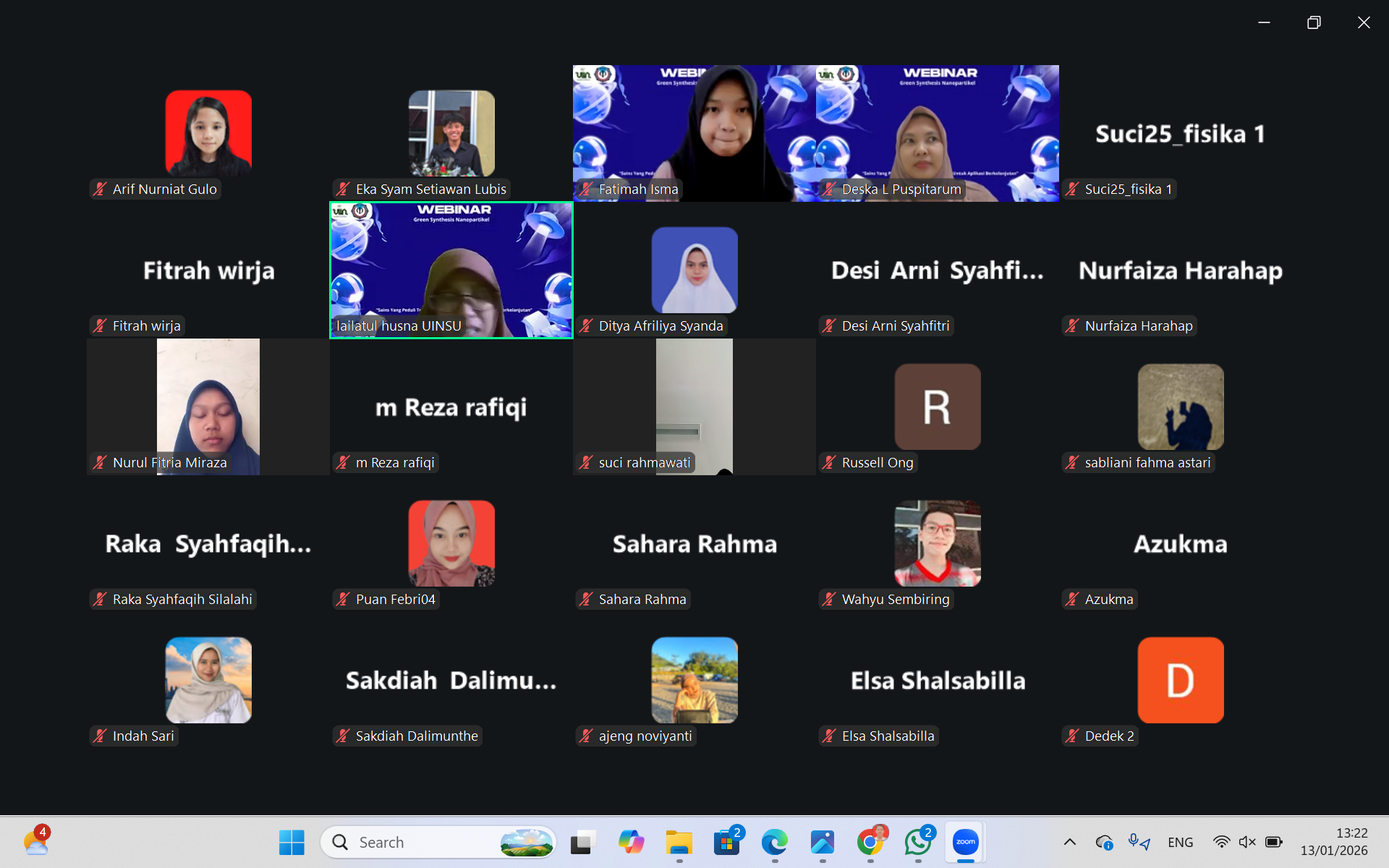Open Zoom app in the taskbar
This screenshot has height=868, width=1389.
[x=965, y=842]
